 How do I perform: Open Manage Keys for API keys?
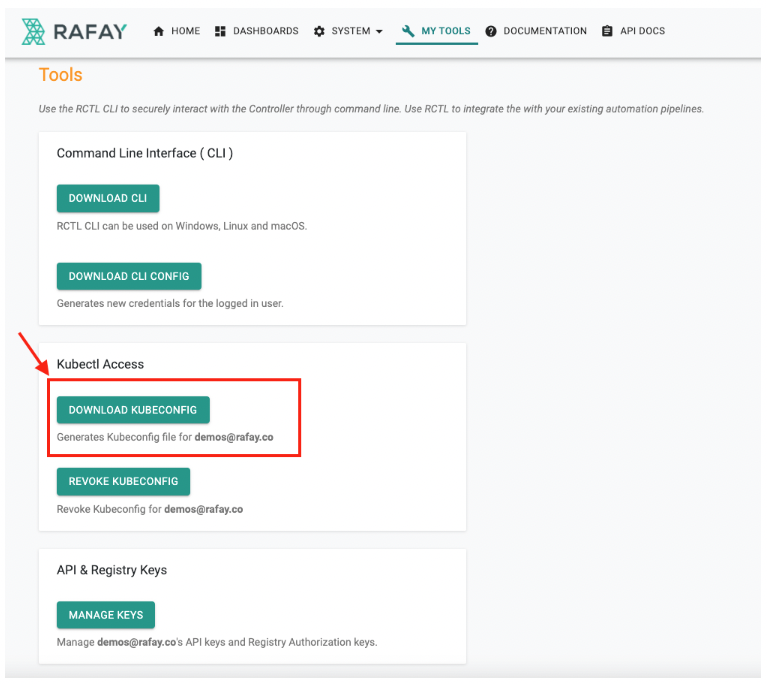point(105,615)
